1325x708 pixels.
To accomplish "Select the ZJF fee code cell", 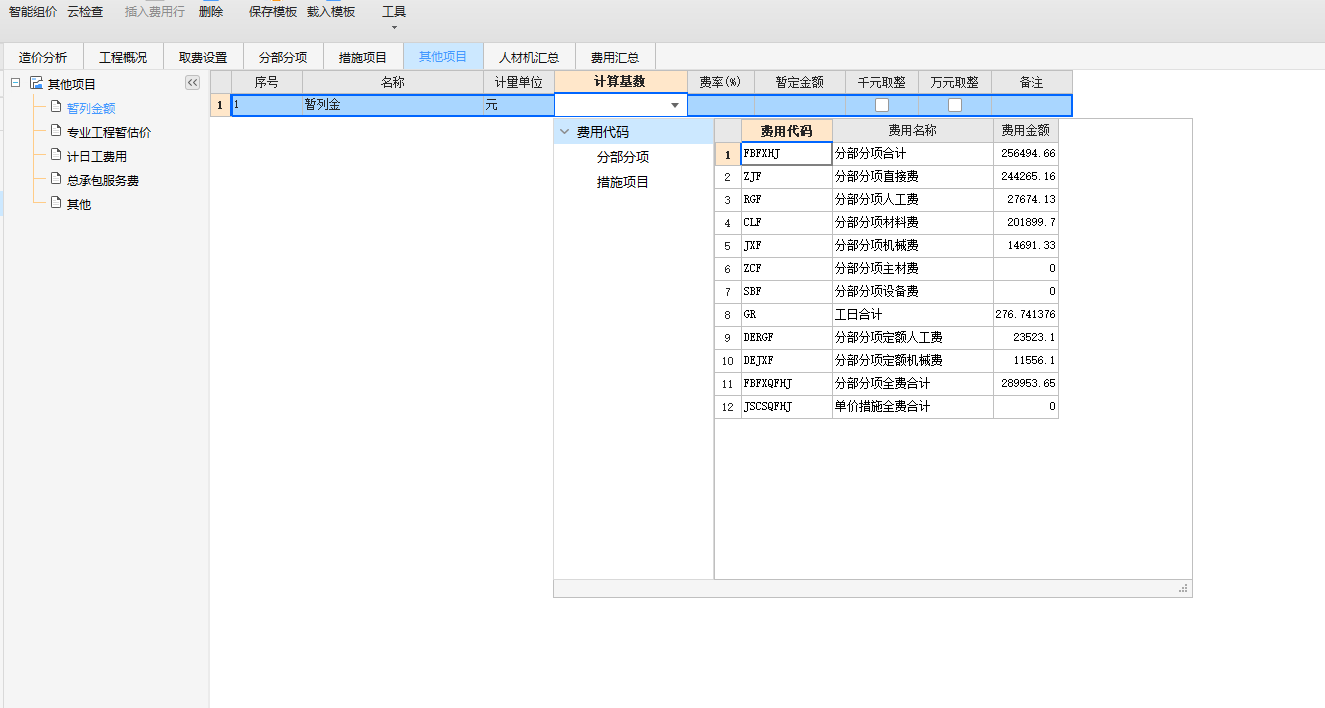I will coord(787,177).
